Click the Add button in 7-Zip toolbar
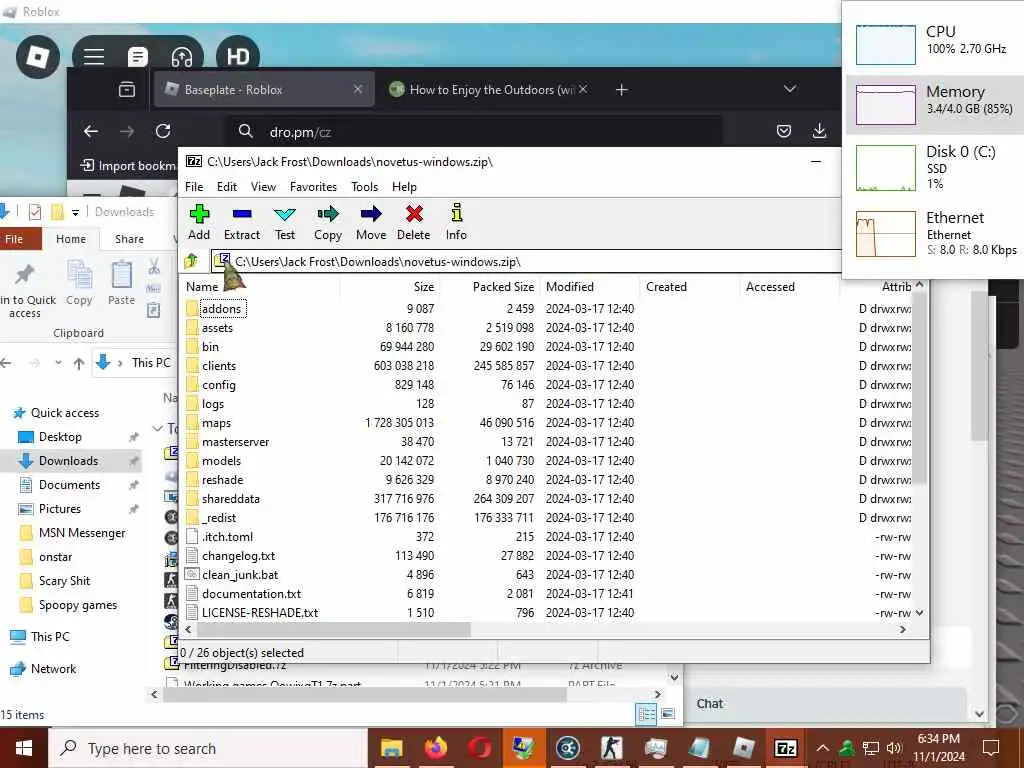Screen dimensions: 1024x768 tap(199, 222)
